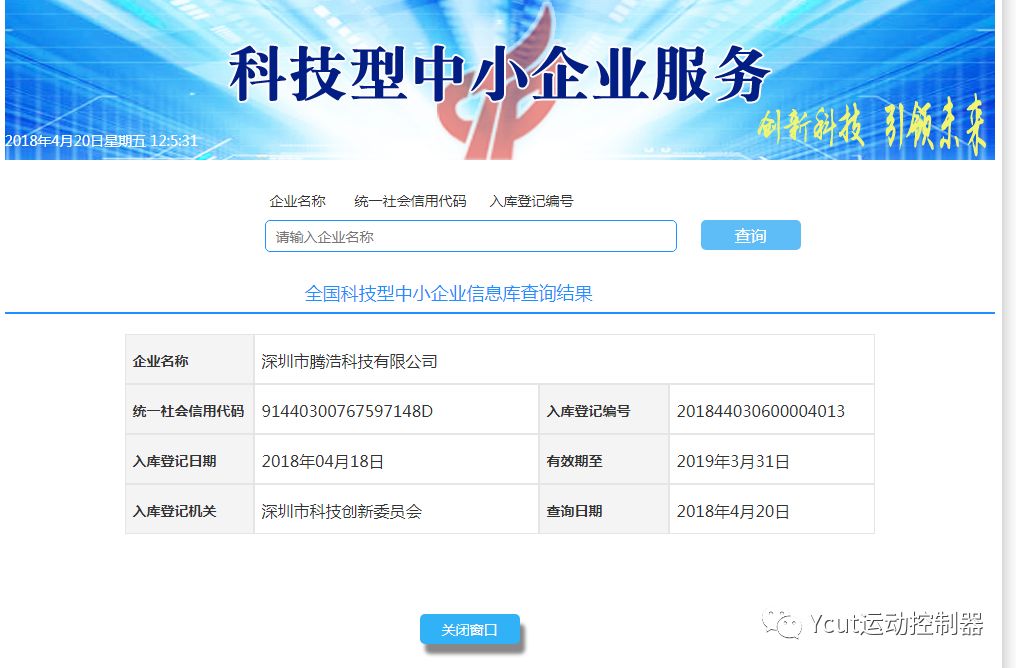1016x668 pixels.
Task: Click registering authority 深圳市科技创新委员会
Action: point(341,511)
